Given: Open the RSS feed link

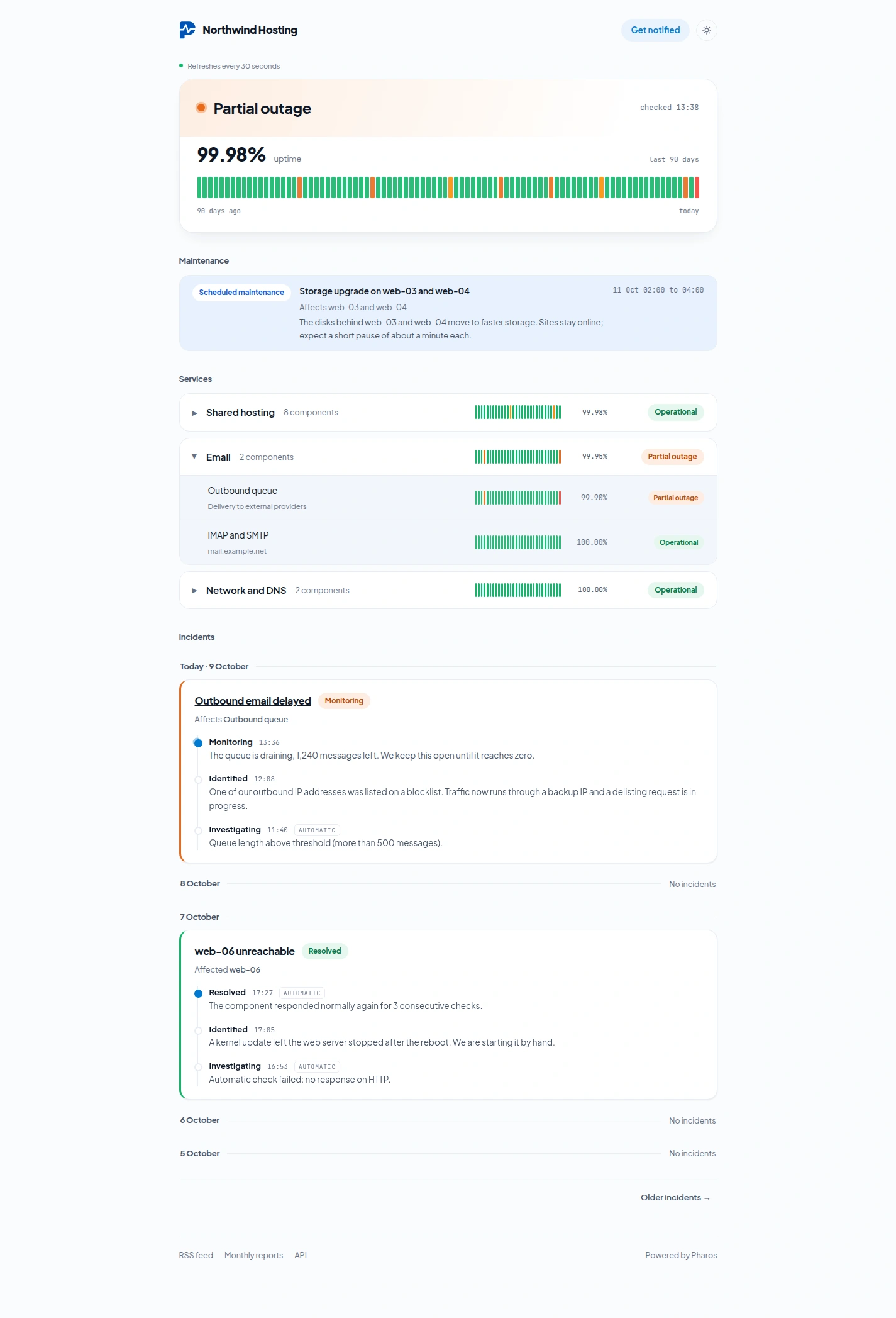Looking at the screenshot, I should coord(196,1255).
